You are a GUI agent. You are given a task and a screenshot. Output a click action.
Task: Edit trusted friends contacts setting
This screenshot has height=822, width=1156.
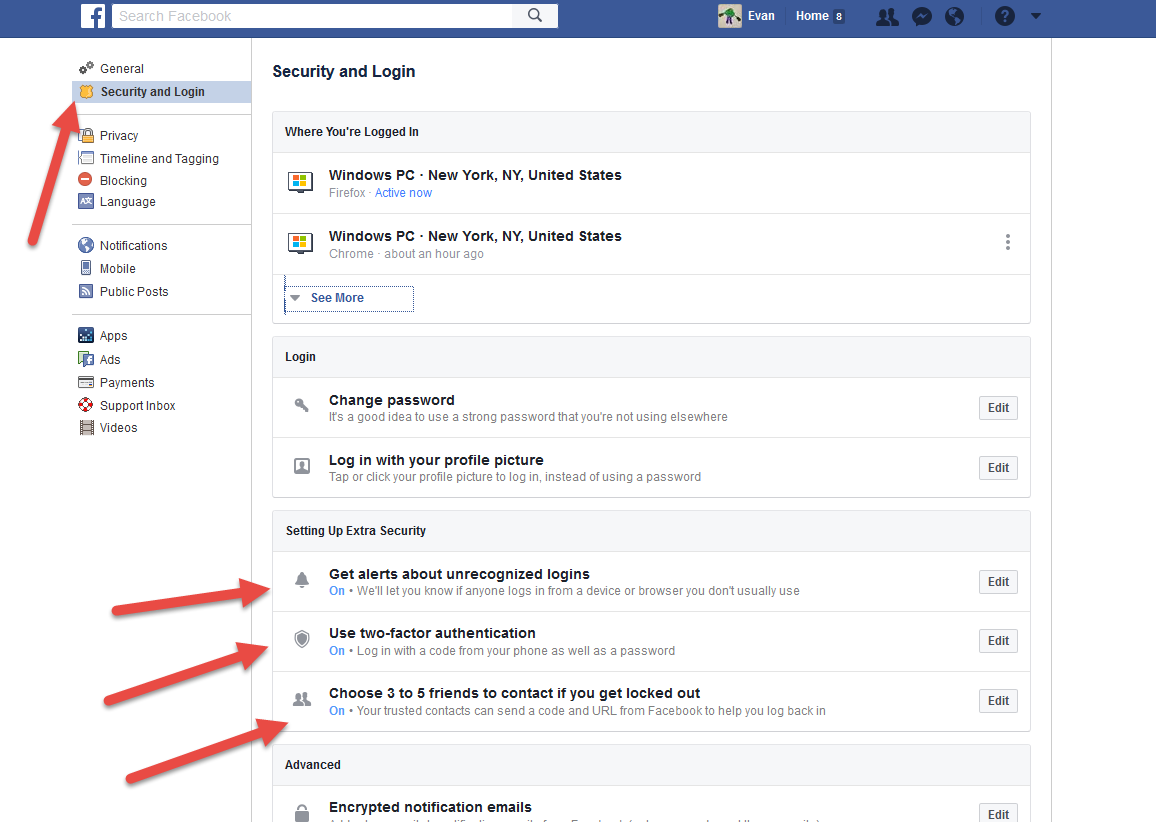click(998, 700)
